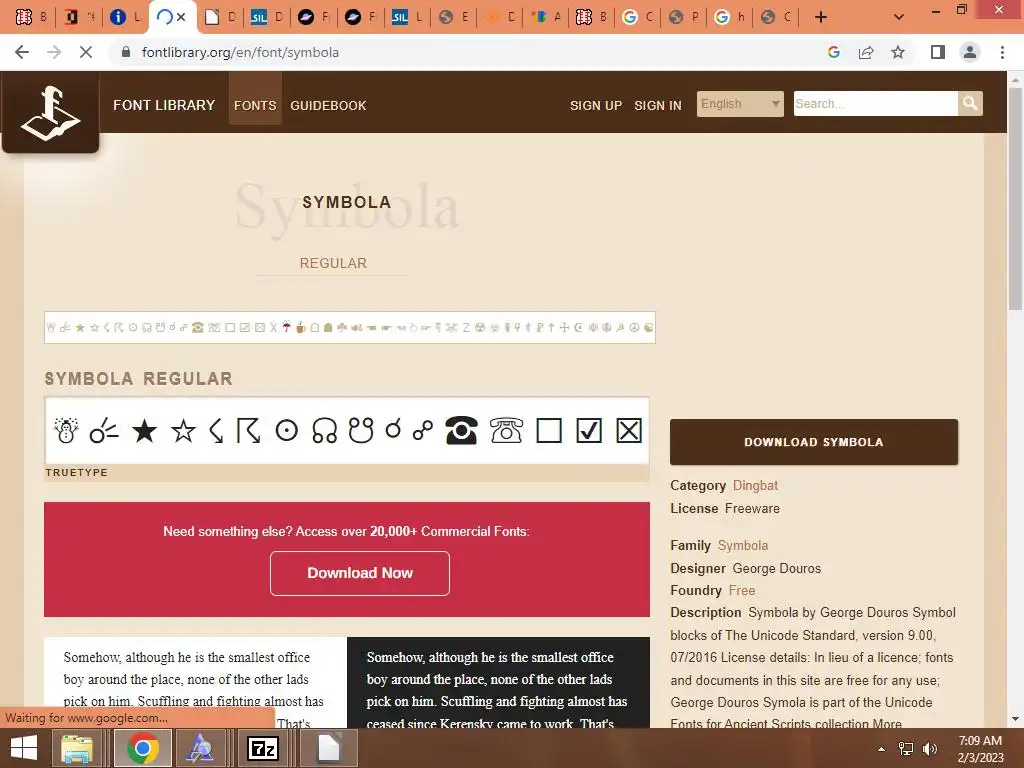Viewport: 1024px width, 768px height.
Task: Click the network tray icon
Action: (x=906, y=749)
